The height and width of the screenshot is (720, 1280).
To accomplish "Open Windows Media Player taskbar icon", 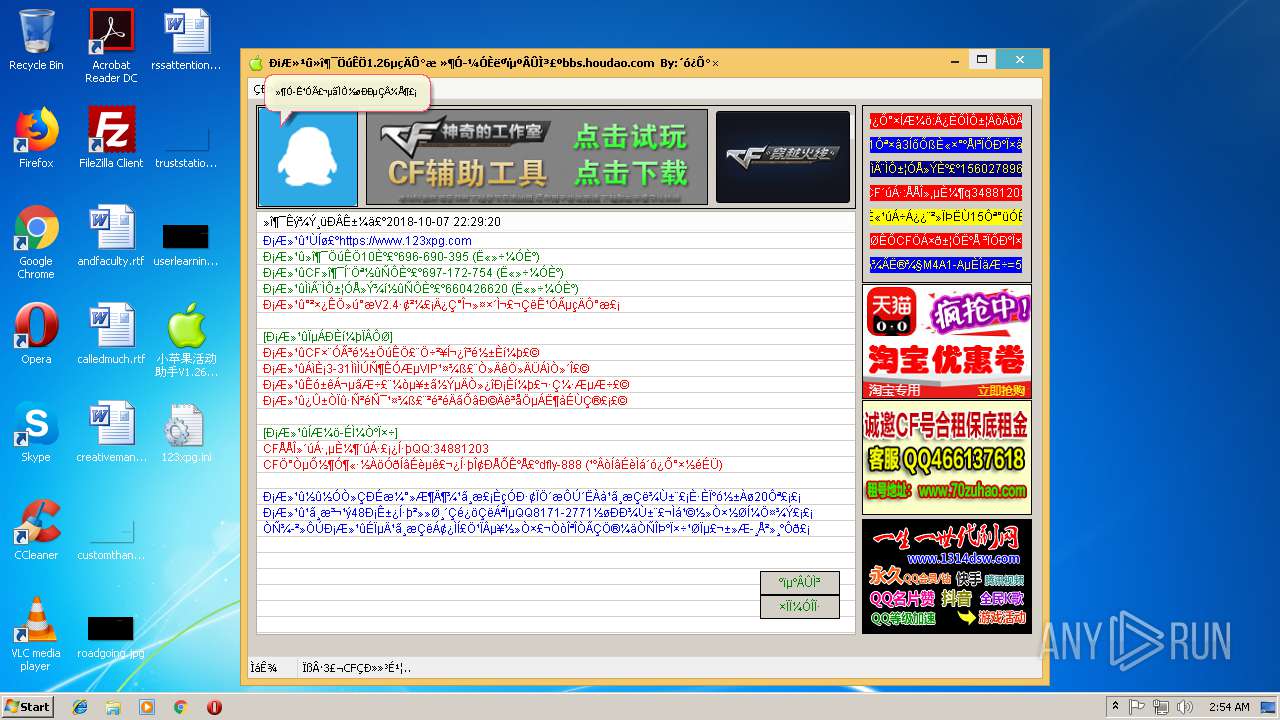I will click(147, 707).
